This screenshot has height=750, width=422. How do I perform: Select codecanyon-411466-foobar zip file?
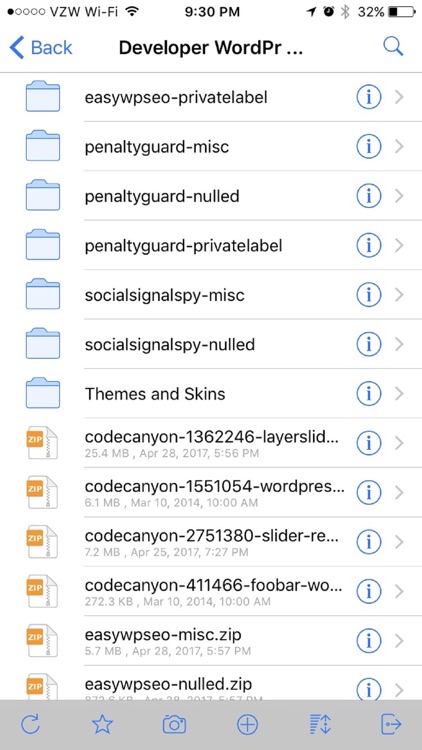[x=211, y=592]
